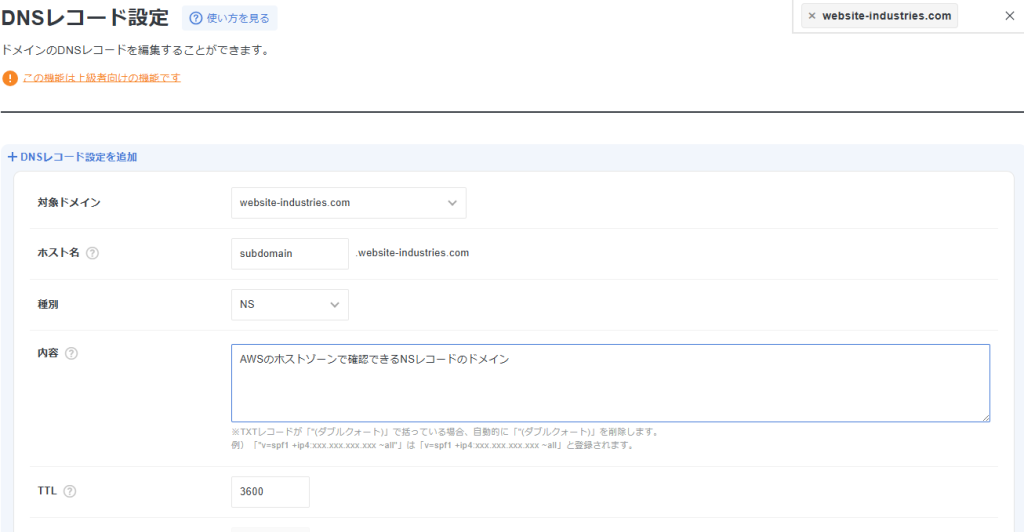Viewport: 1024px width, 532px height.
Task: Open the 種別 dropdown showing NS
Action: (289, 305)
